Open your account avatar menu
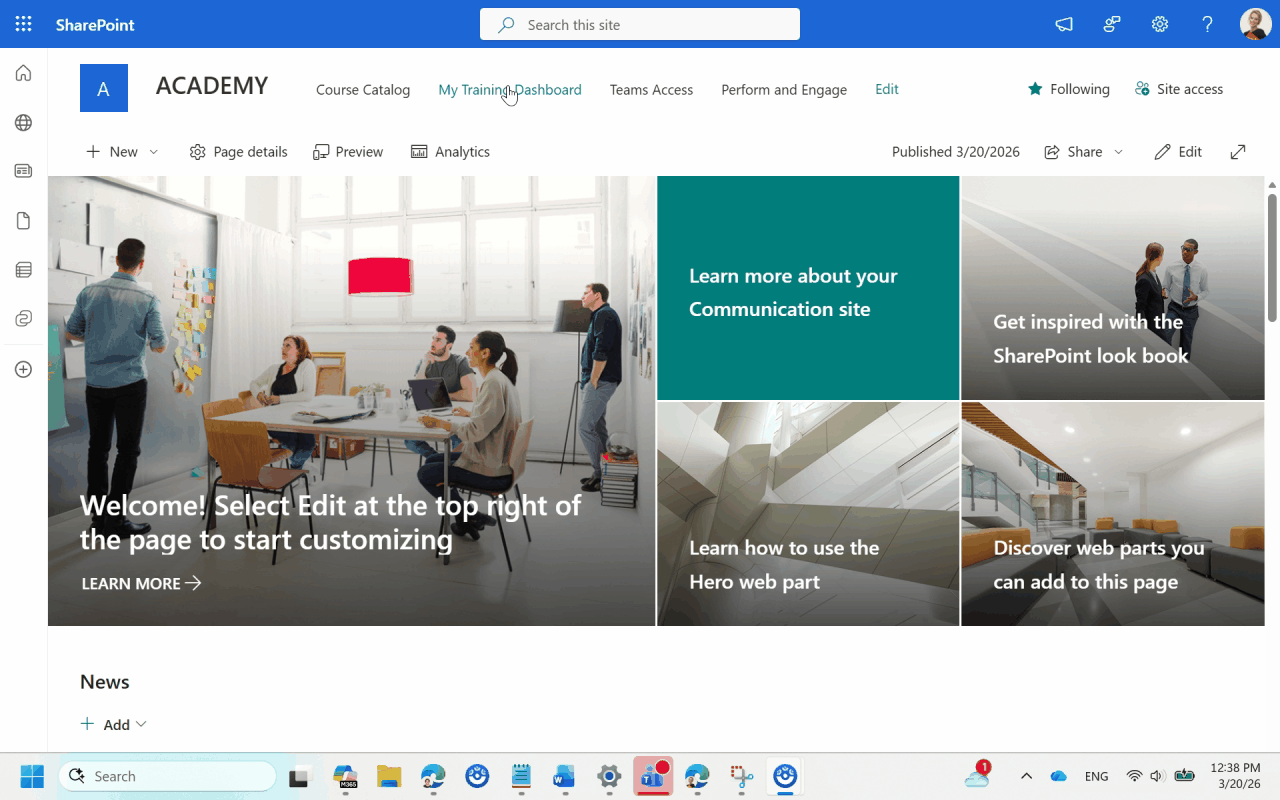 [1254, 23]
